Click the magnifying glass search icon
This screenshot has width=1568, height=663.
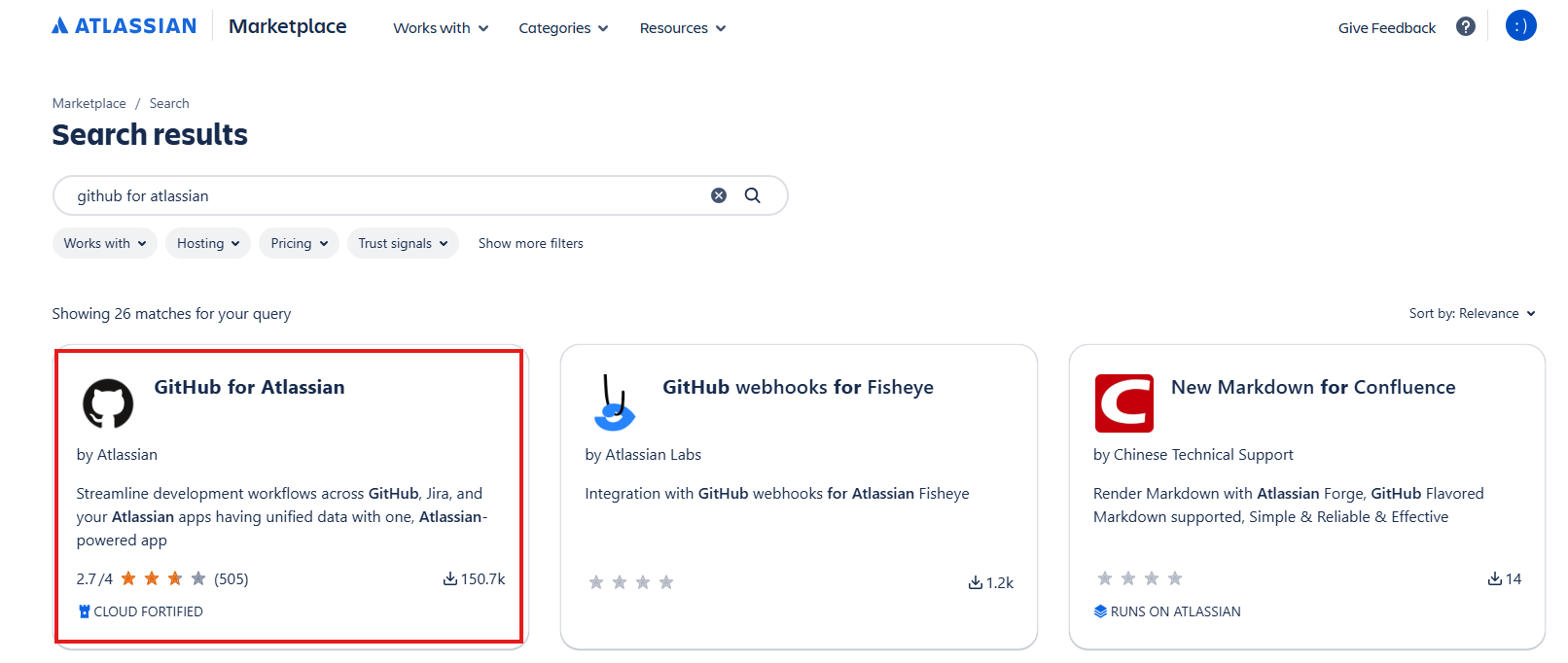[753, 195]
